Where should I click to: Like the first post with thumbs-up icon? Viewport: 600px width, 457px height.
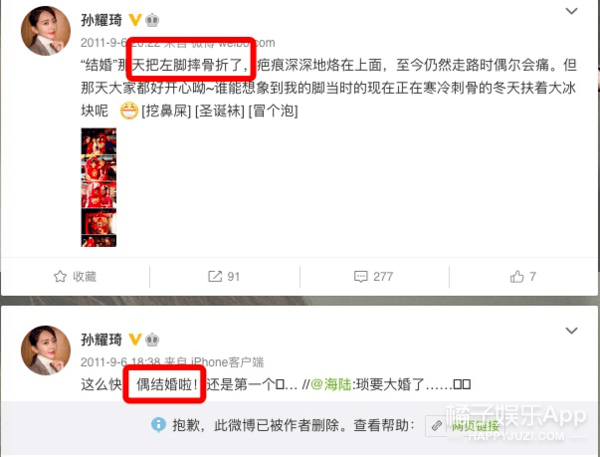[517, 276]
